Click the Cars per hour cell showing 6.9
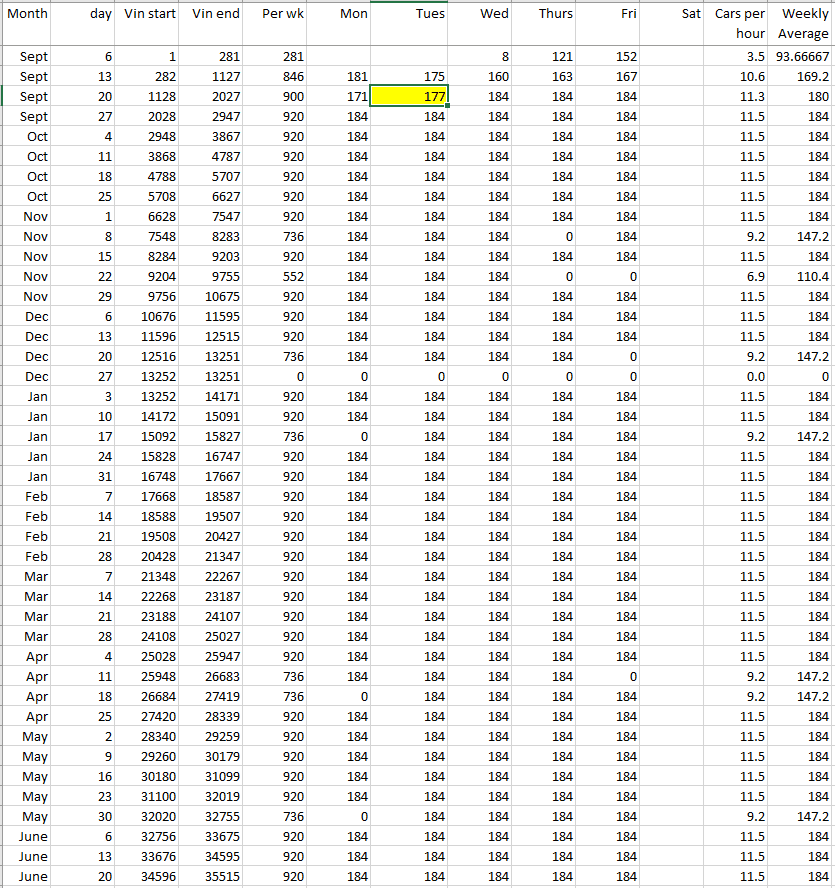The image size is (835, 888). (x=740, y=277)
